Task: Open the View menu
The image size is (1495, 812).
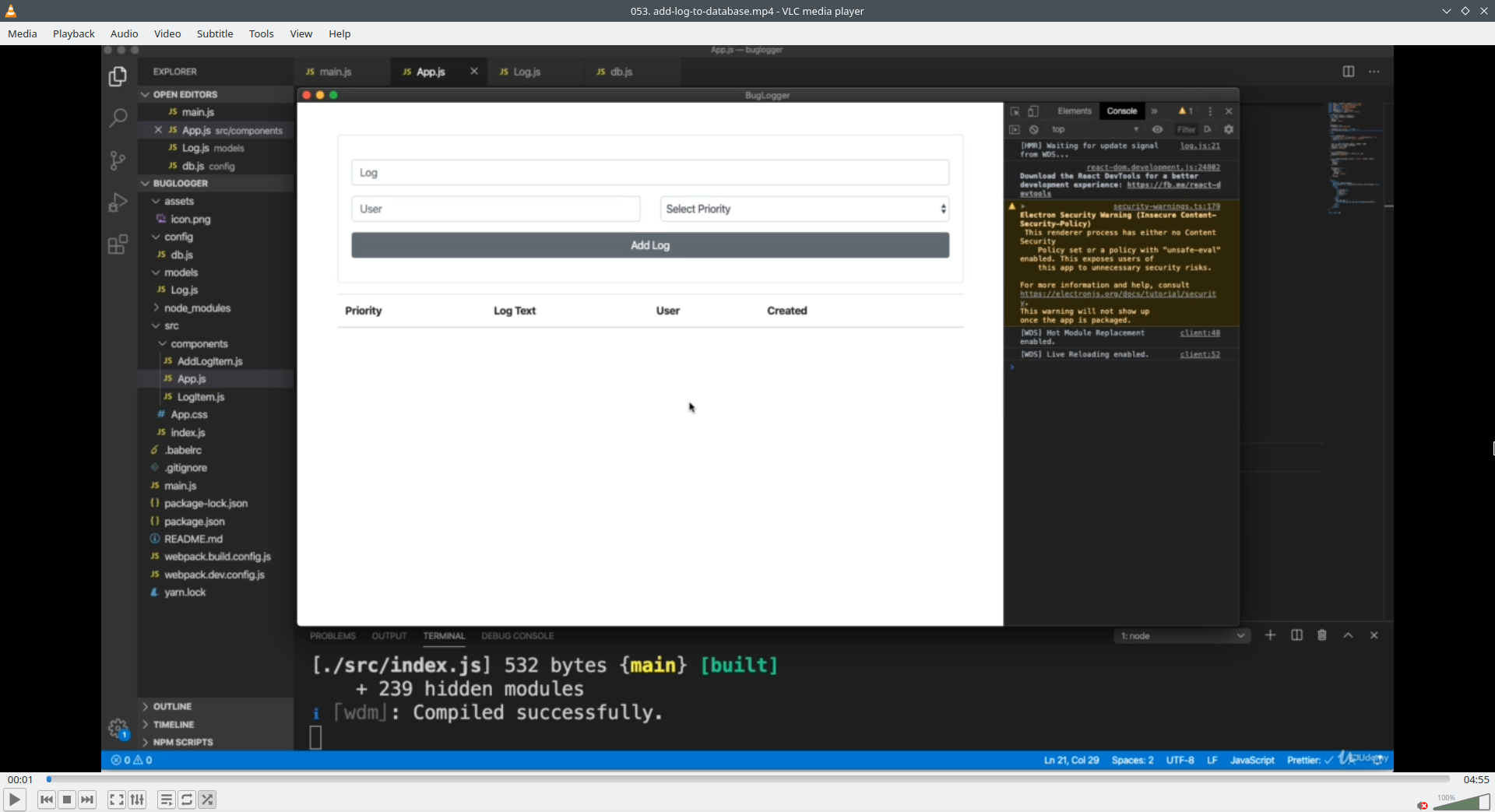Action: (301, 33)
